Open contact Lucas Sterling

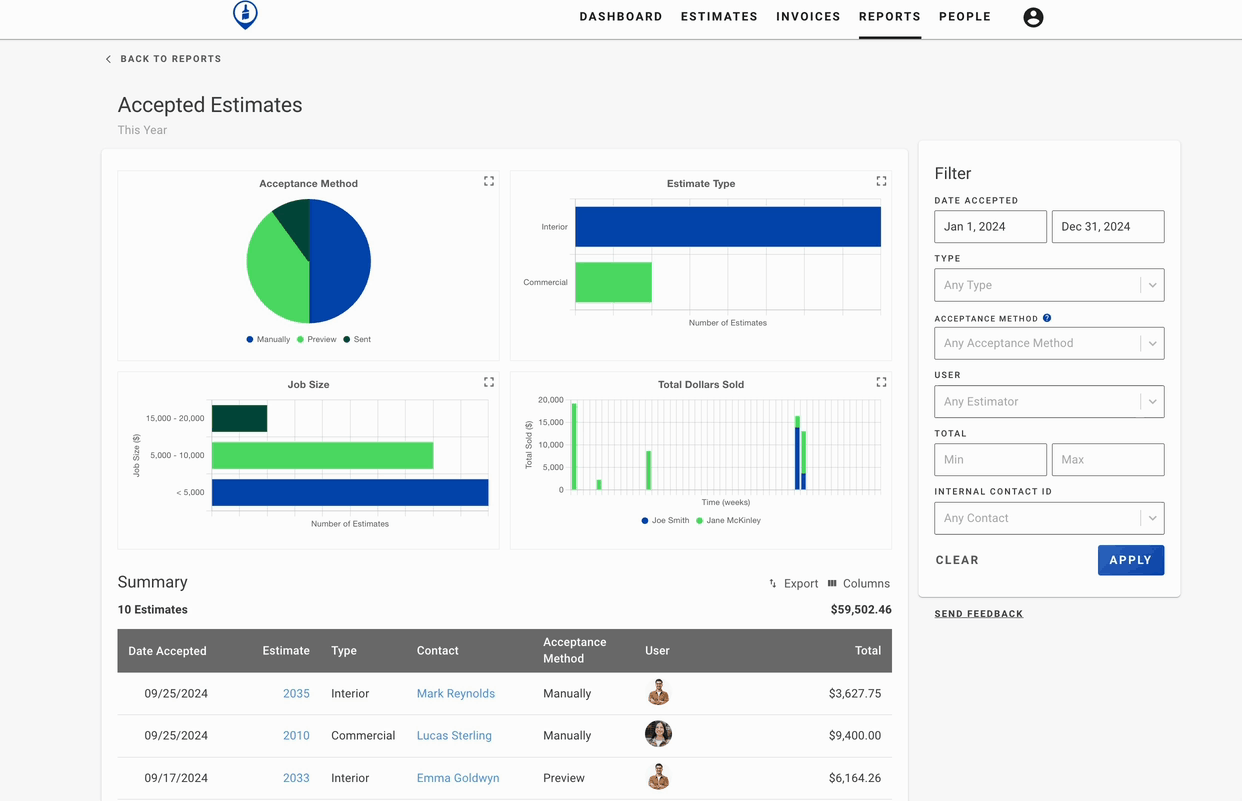[454, 735]
